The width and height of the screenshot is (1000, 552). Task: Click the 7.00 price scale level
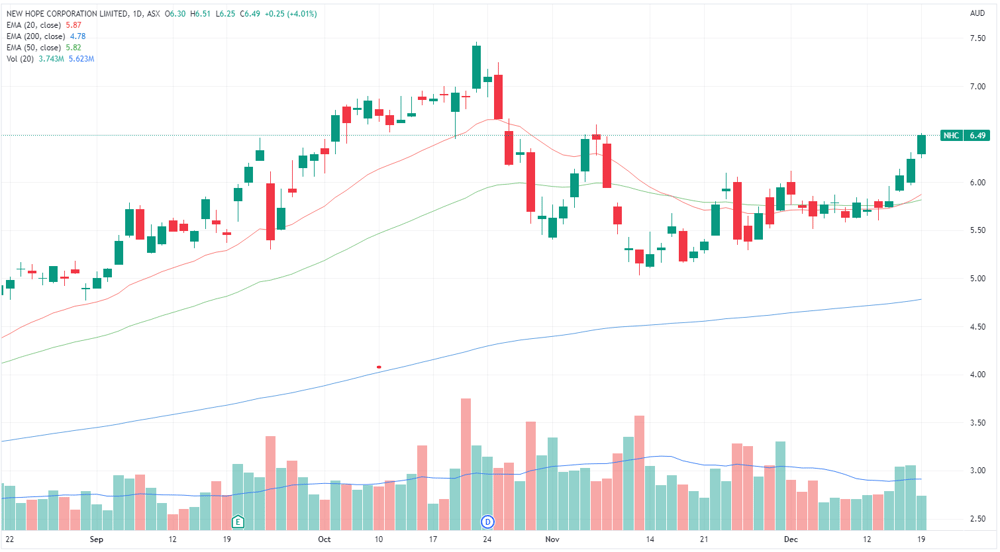point(977,87)
